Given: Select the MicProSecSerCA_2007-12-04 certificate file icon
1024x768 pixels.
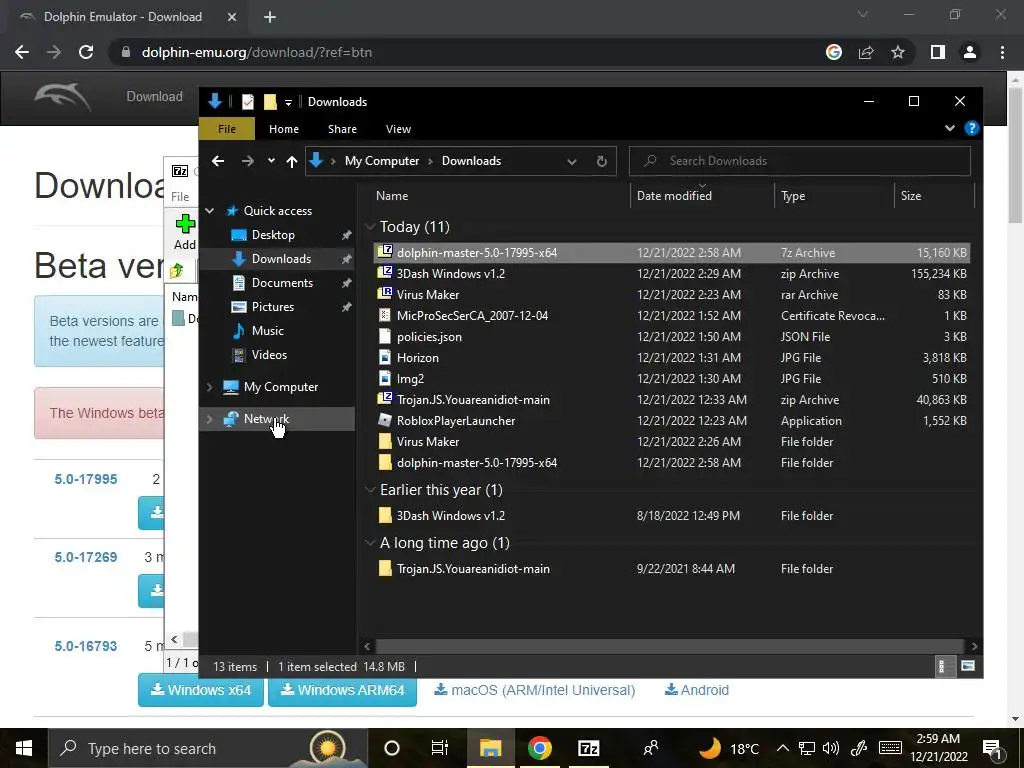Looking at the screenshot, I should click(385, 315).
